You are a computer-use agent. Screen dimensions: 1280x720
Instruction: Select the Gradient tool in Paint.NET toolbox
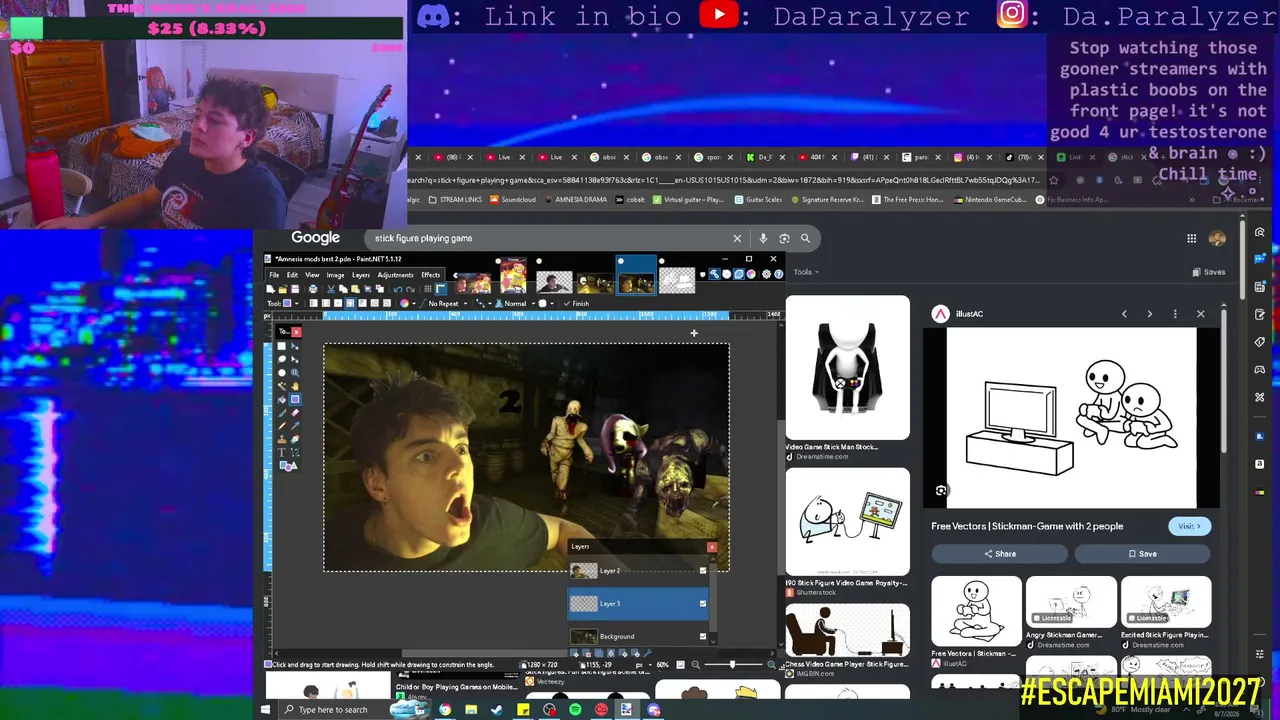click(294, 399)
